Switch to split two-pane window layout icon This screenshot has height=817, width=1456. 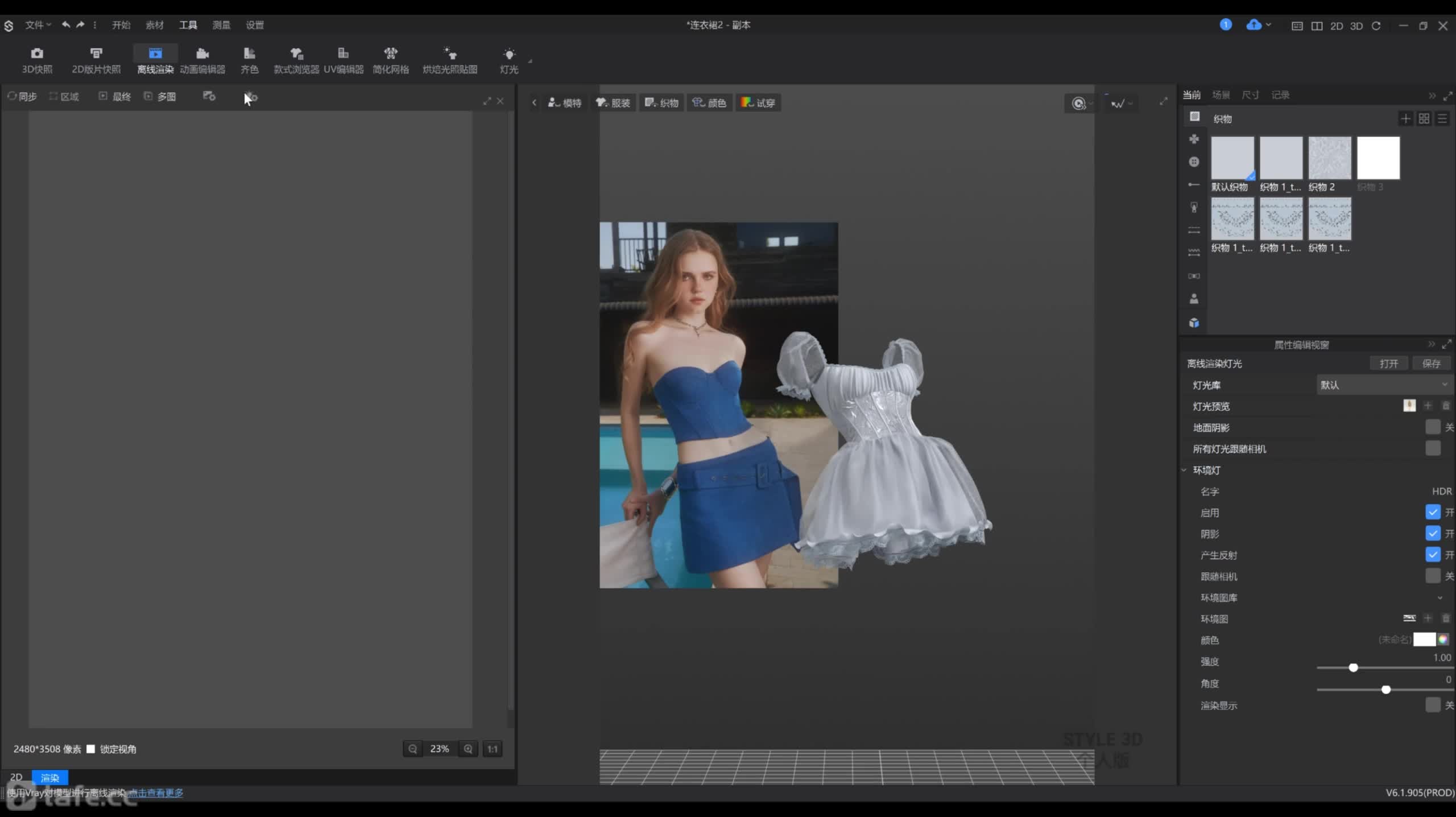click(1317, 26)
